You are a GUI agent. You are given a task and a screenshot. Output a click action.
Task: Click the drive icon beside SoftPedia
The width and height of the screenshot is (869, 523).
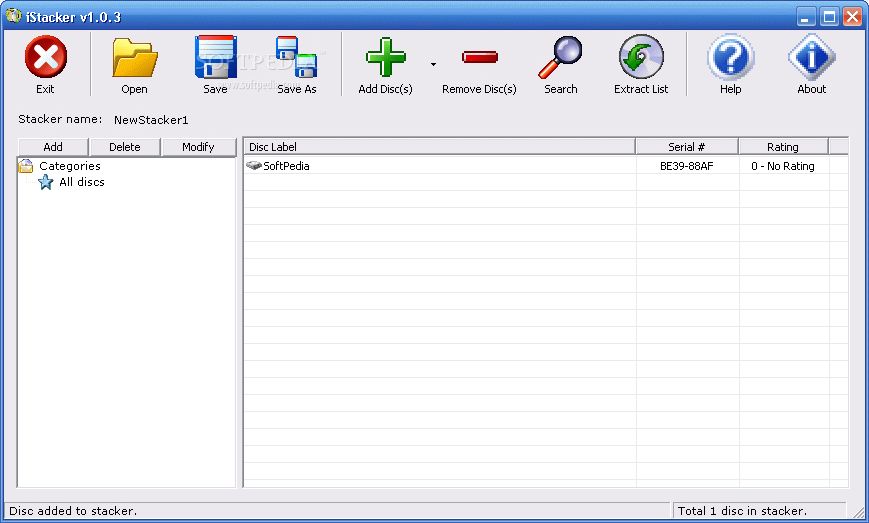point(254,165)
